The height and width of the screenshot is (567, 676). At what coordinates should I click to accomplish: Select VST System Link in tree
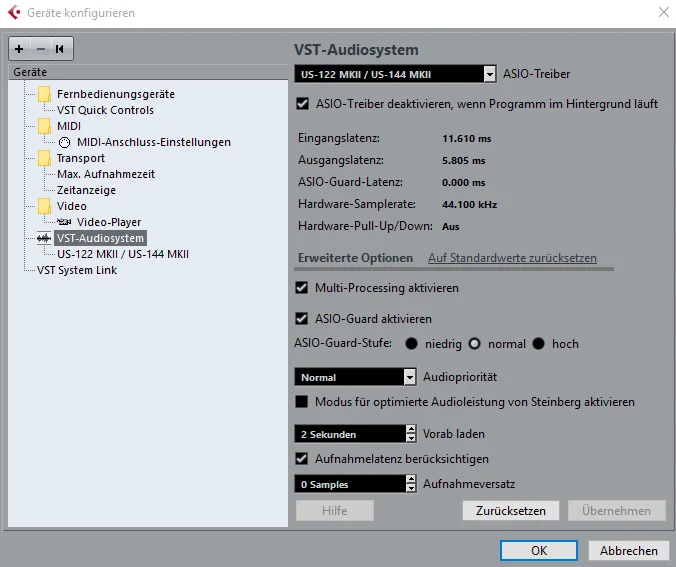75,270
